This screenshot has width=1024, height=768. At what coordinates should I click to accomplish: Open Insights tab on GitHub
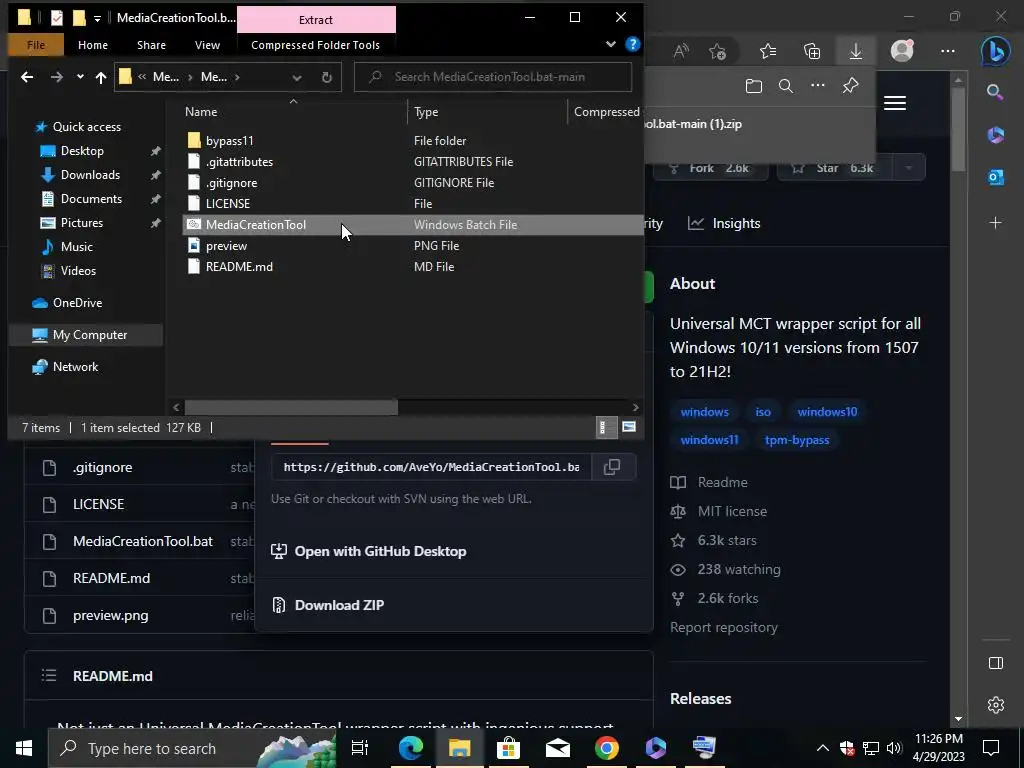(724, 223)
